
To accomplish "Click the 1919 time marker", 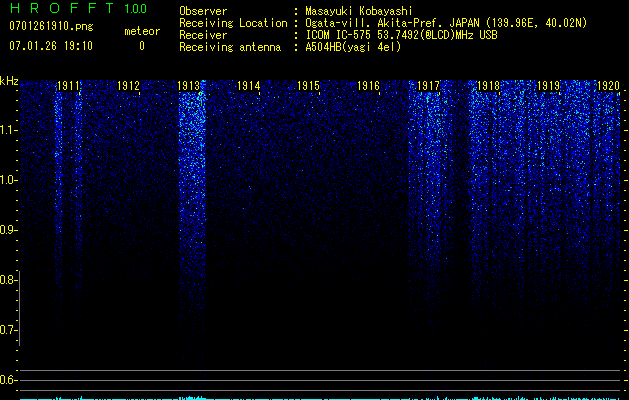I will (548, 86).
